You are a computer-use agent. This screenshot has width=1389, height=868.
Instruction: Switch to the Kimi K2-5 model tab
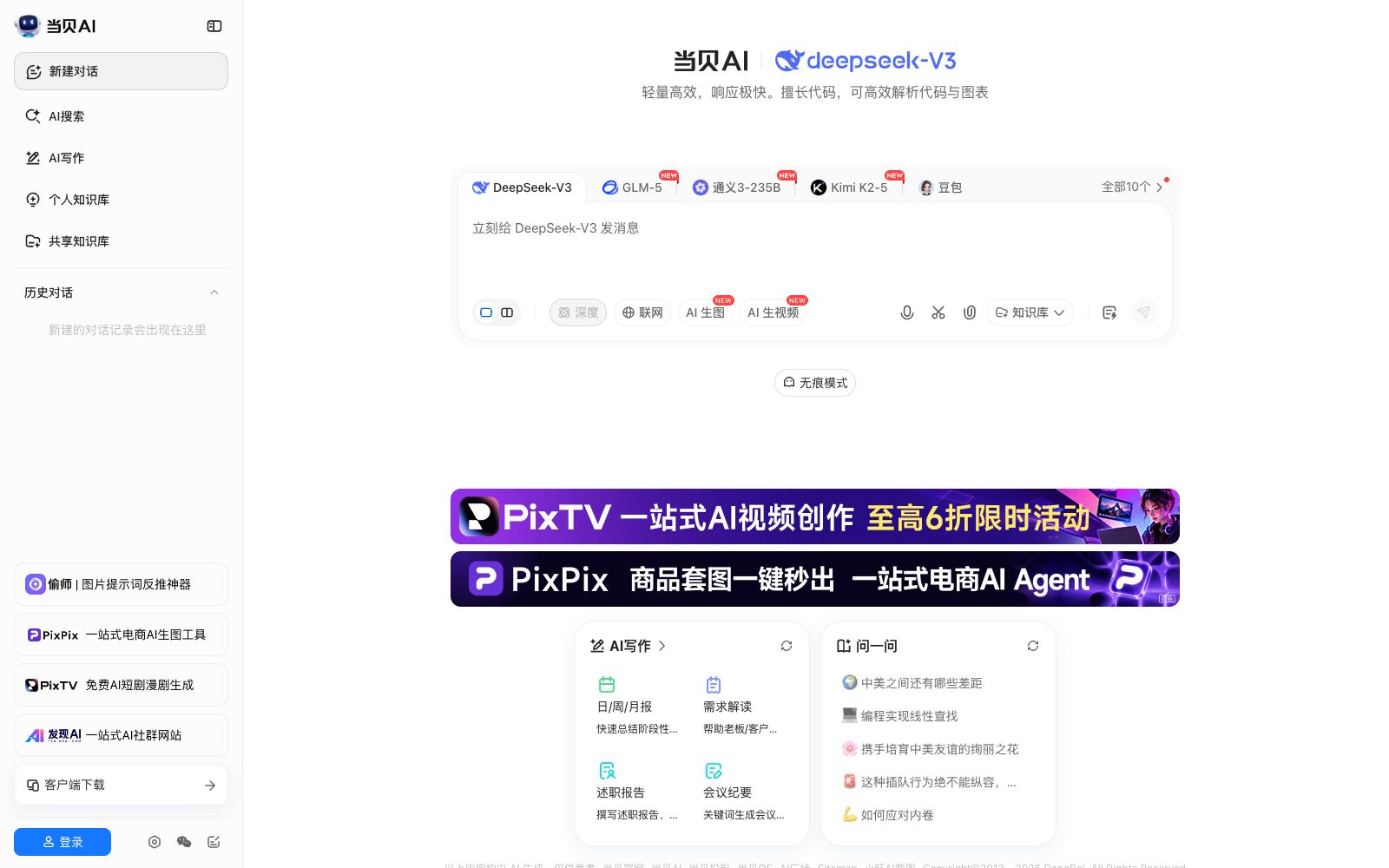click(850, 187)
